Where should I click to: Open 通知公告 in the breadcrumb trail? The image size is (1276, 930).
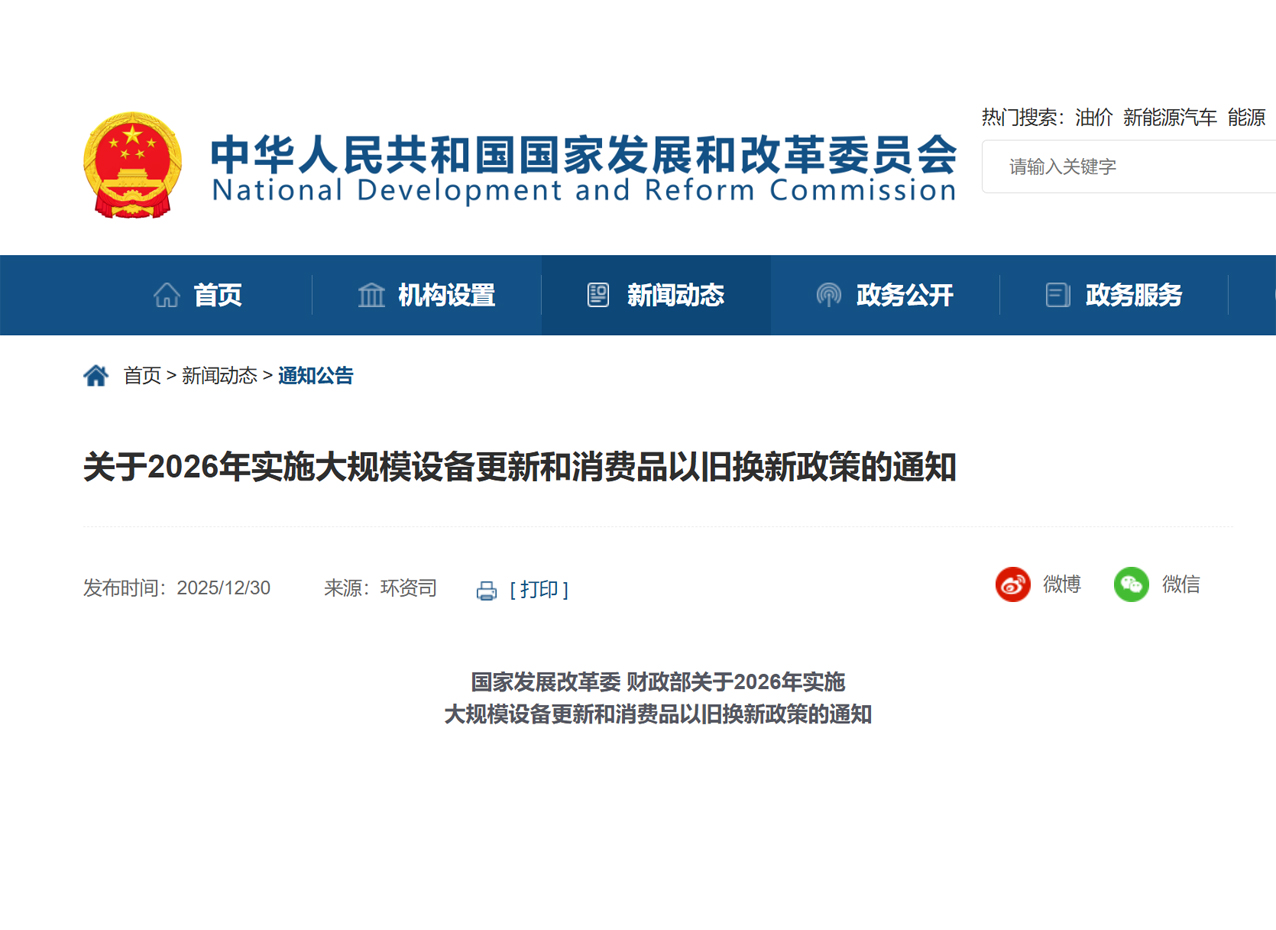(x=315, y=376)
